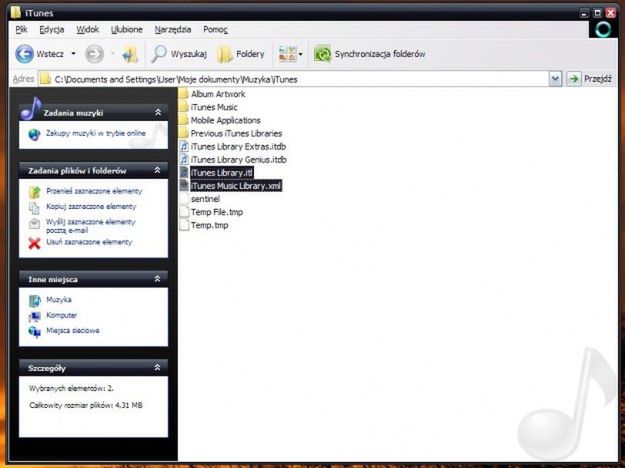The width and height of the screenshot is (625, 468).
Task: Open Miejsca sieciowe link
Action: pyautogui.click(x=73, y=330)
